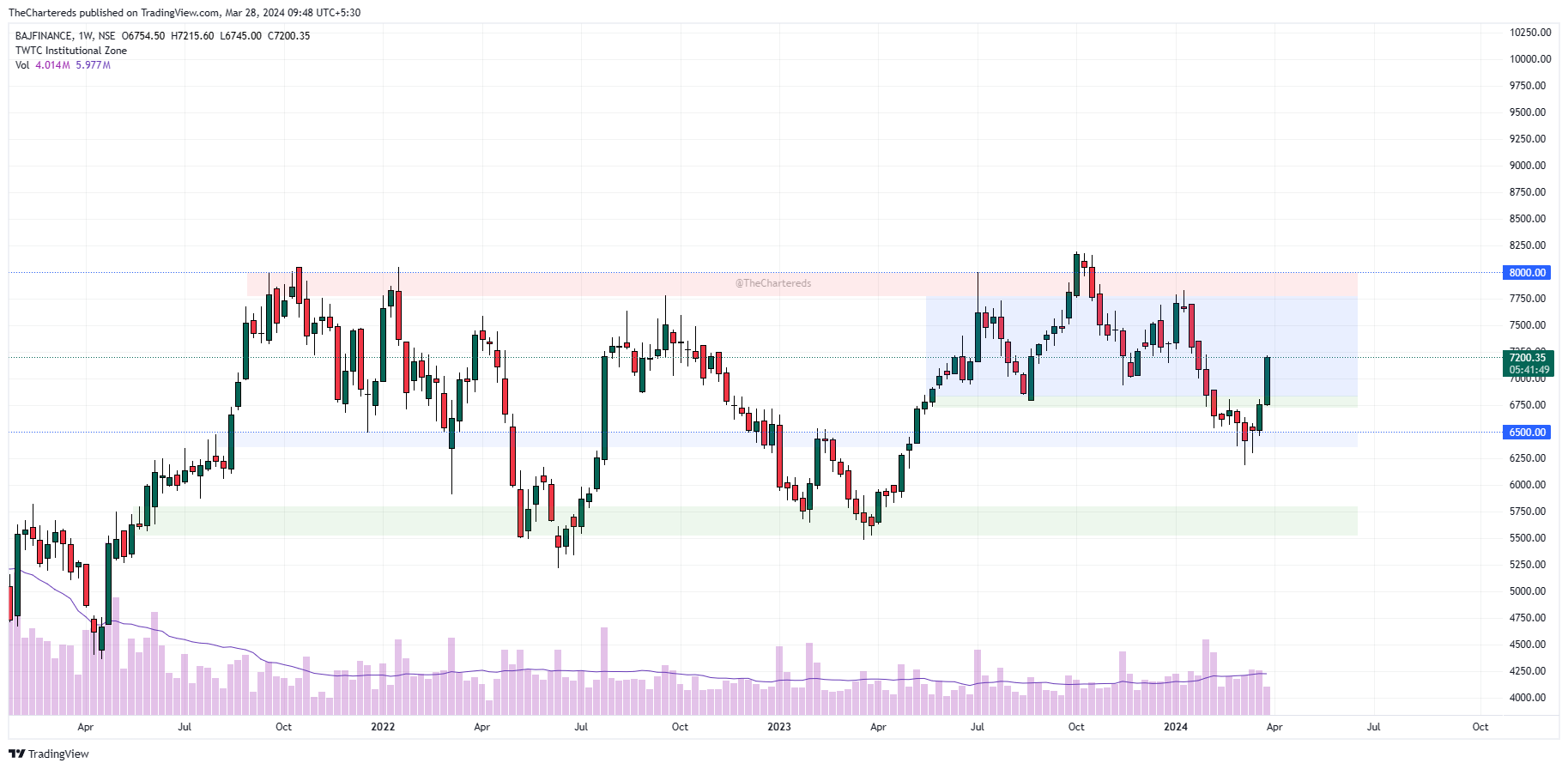Image resolution: width=1568 pixels, height=769 pixels.
Task: Click the 6000.00 price axis label
Action: coord(1528,485)
